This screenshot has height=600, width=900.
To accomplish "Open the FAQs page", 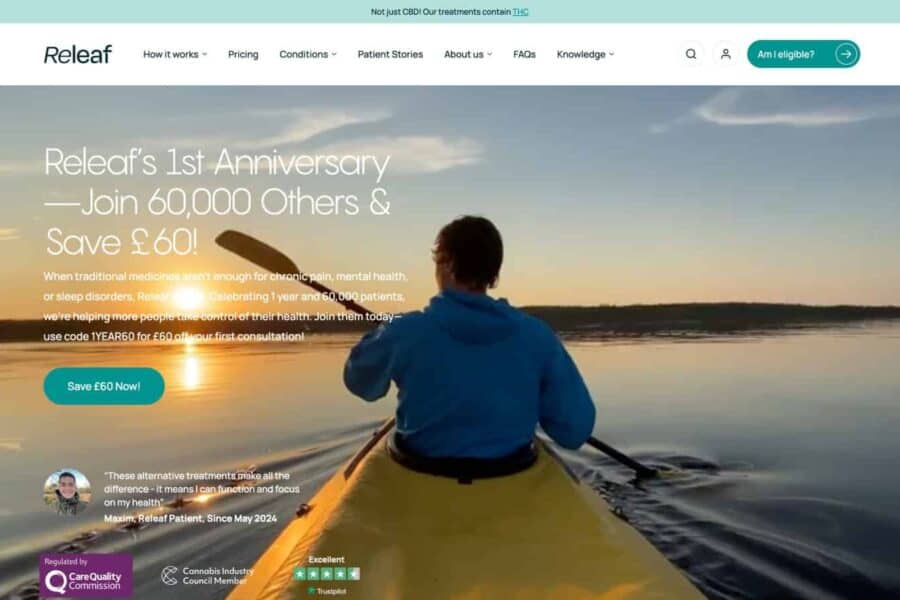I will (524, 54).
